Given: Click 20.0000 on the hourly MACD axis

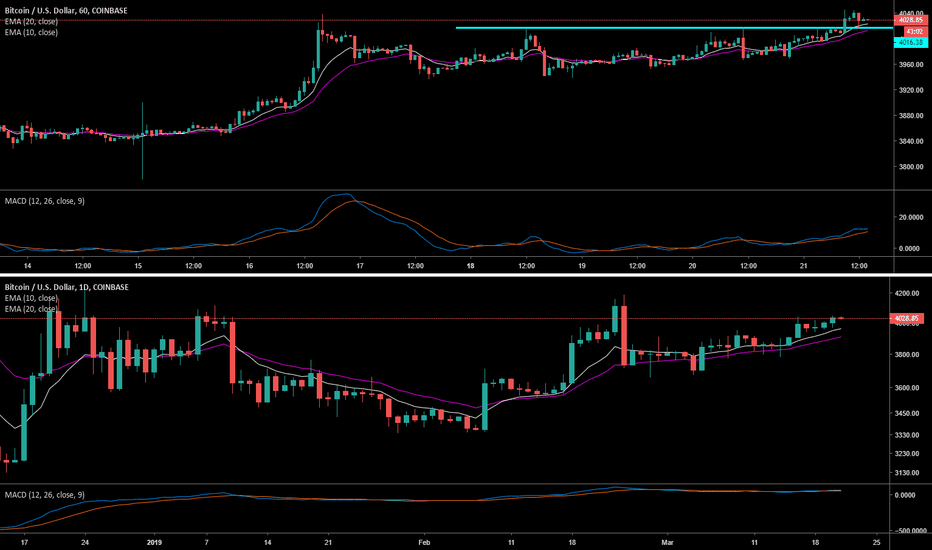Looking at the screenshot, I should point(911,218).
